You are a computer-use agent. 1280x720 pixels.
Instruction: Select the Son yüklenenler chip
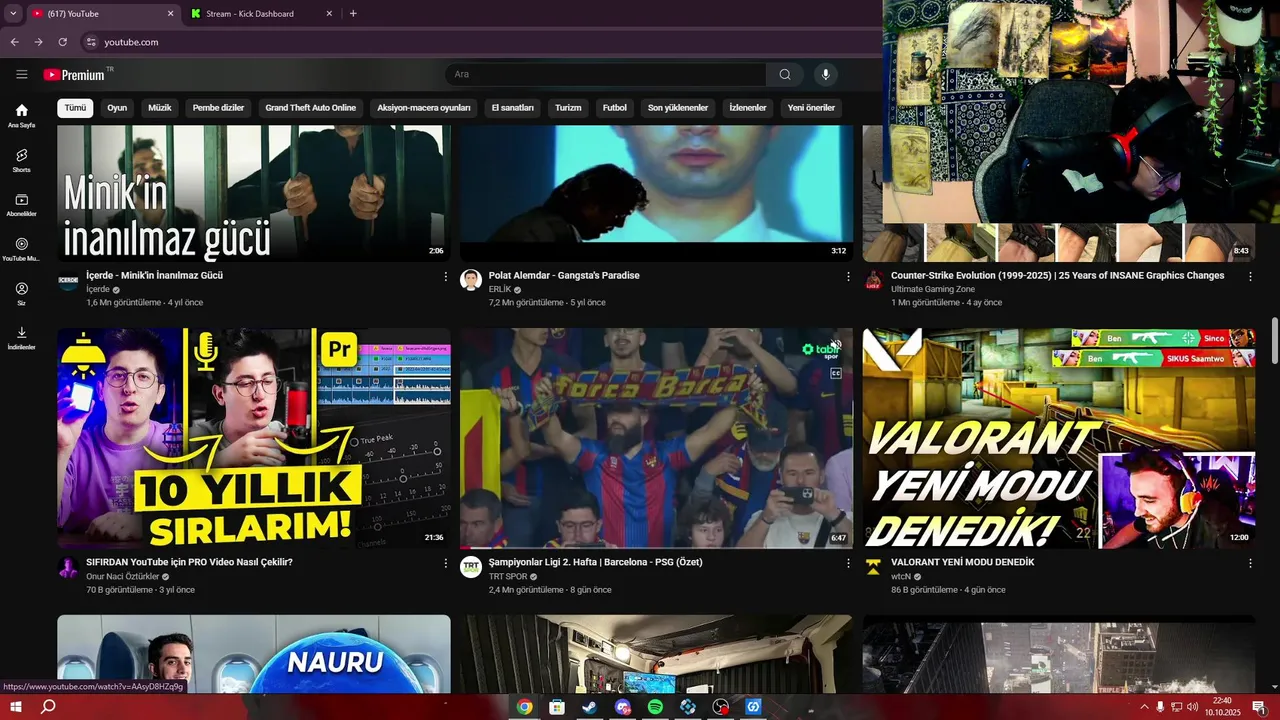(678, 108)
